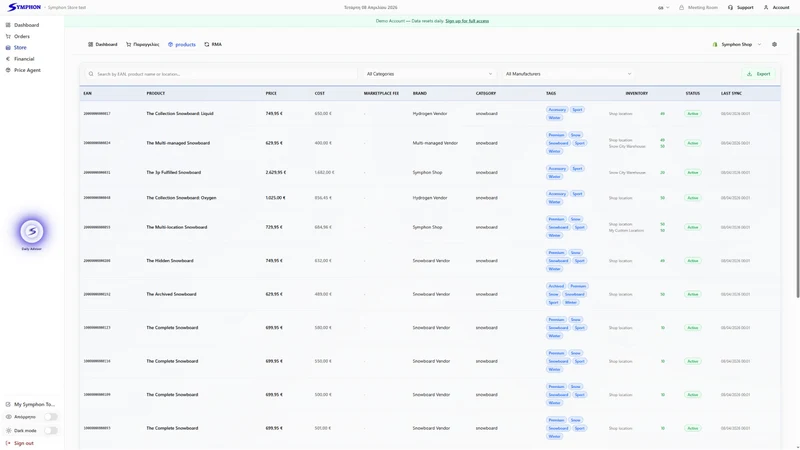Export the product list
The height and width of the screenshot is (450, 800).
point(758,74)
